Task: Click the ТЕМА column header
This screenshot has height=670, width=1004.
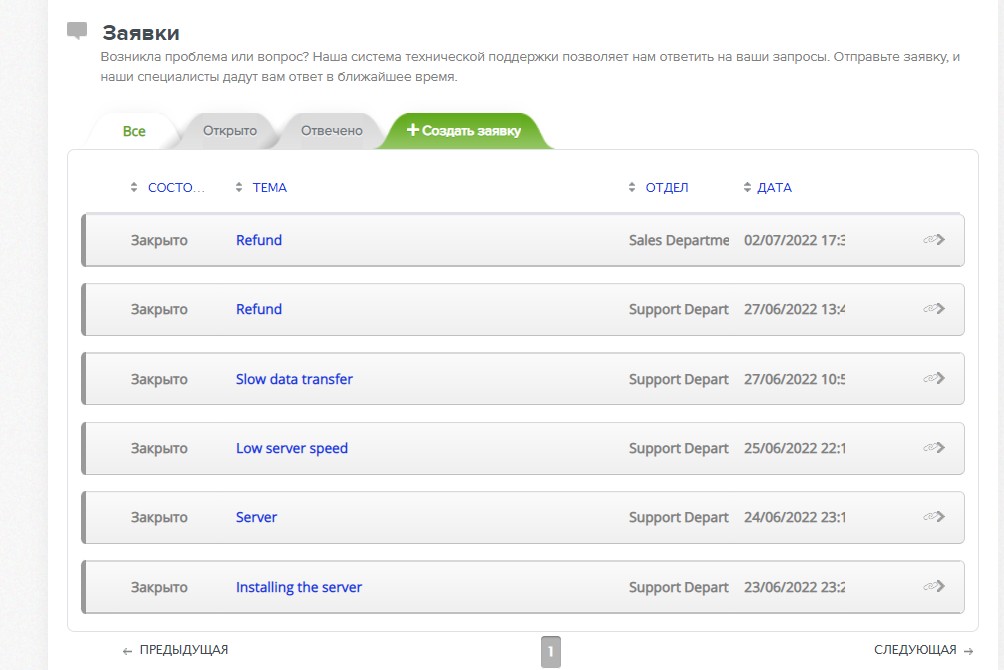Action: click(270, 188)
